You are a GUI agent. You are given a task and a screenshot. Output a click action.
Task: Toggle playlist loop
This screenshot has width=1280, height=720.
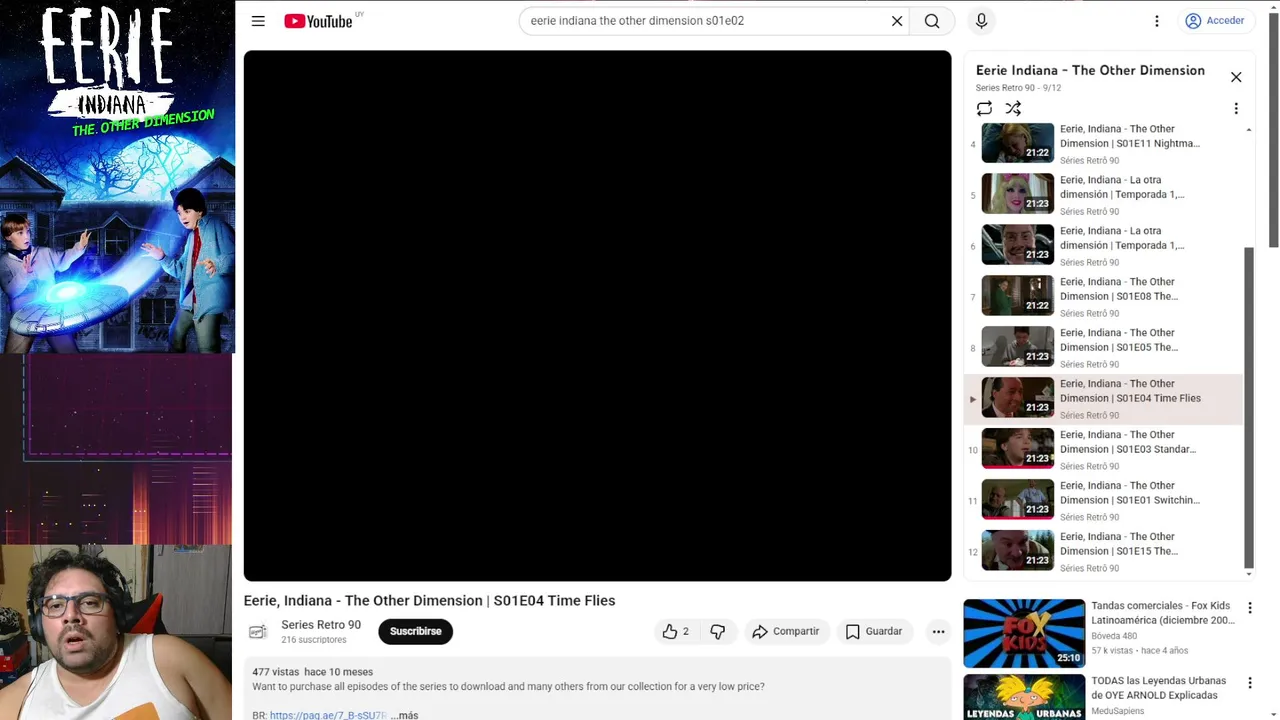(985, 108)
